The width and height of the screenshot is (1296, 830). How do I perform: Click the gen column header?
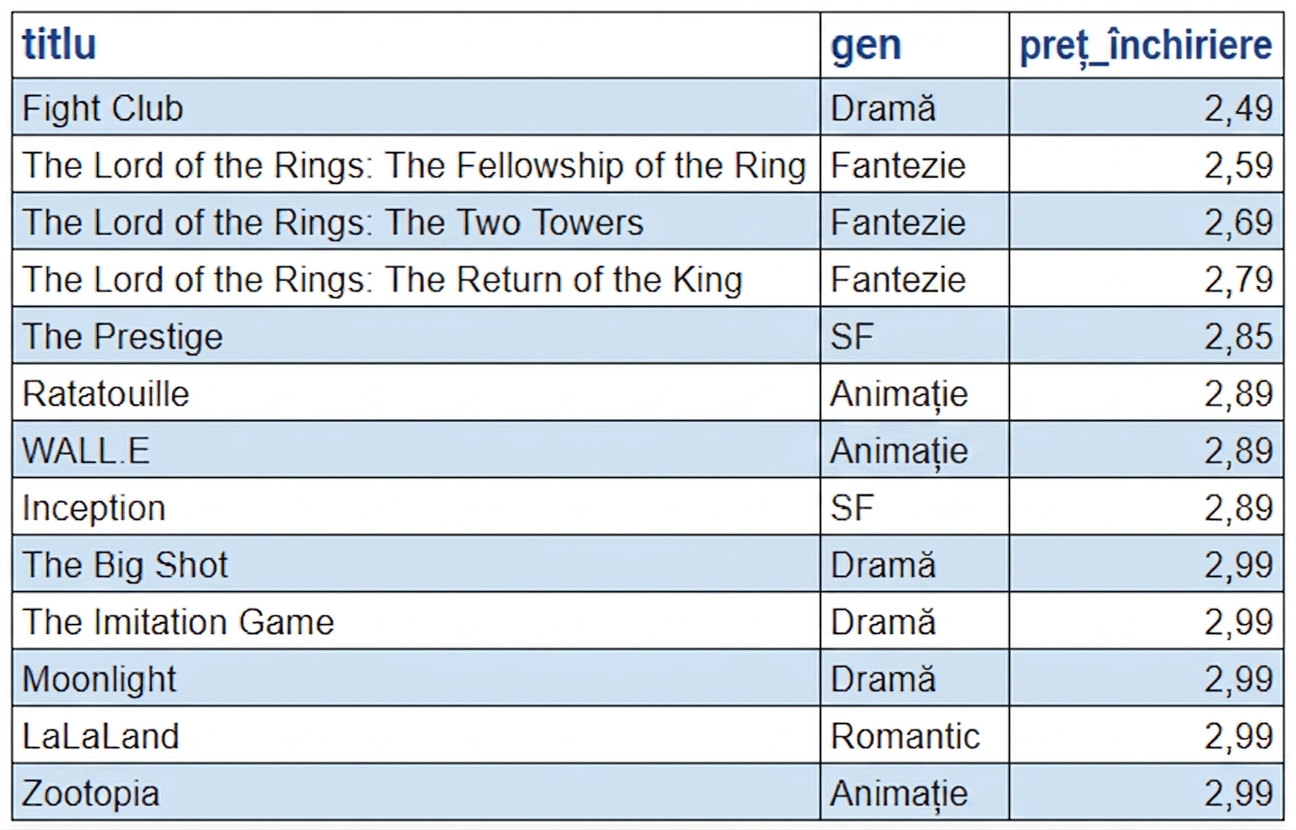pos(914,46)
